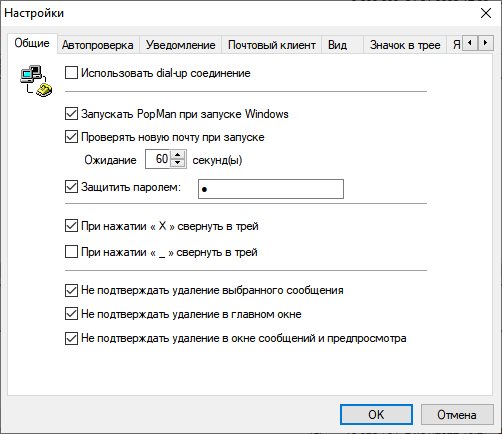
Task: Uncheck Не подтверждать удаление в главном окне
Action: point(71,314)
